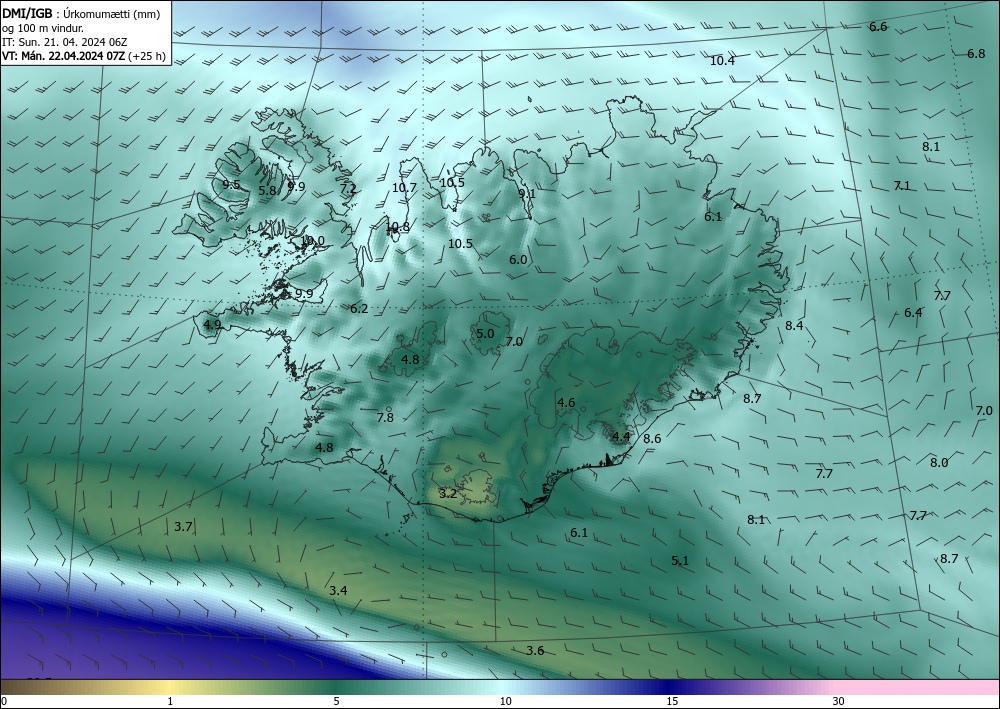
Task: Click the 'DMI/IGB : Úrkomumætti (mm)' title line
Action: pyautogui.click(x=81, y=14)
